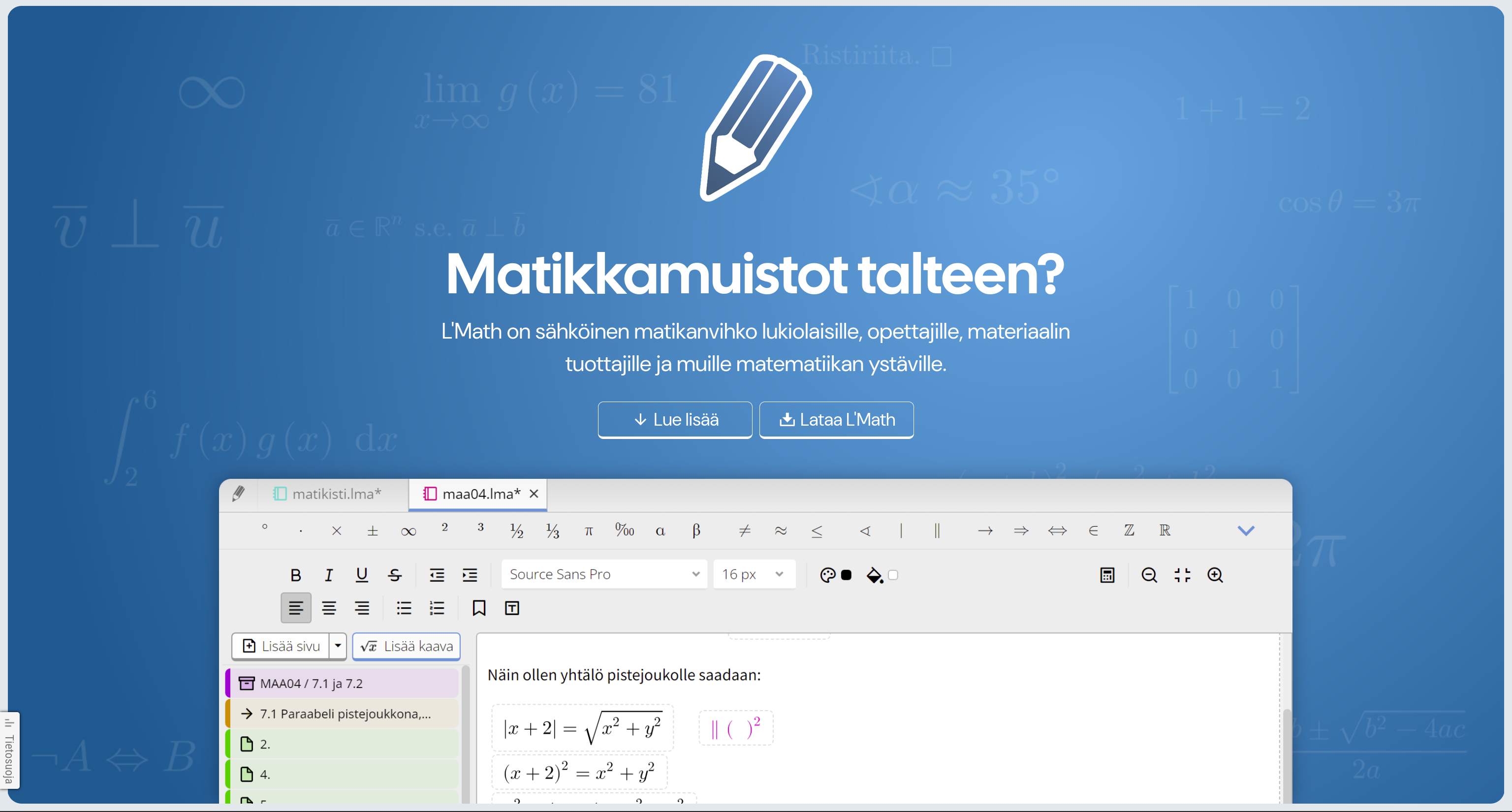Open the text color palette
This screenshot has height=812, width=1512.
[827, 575]
